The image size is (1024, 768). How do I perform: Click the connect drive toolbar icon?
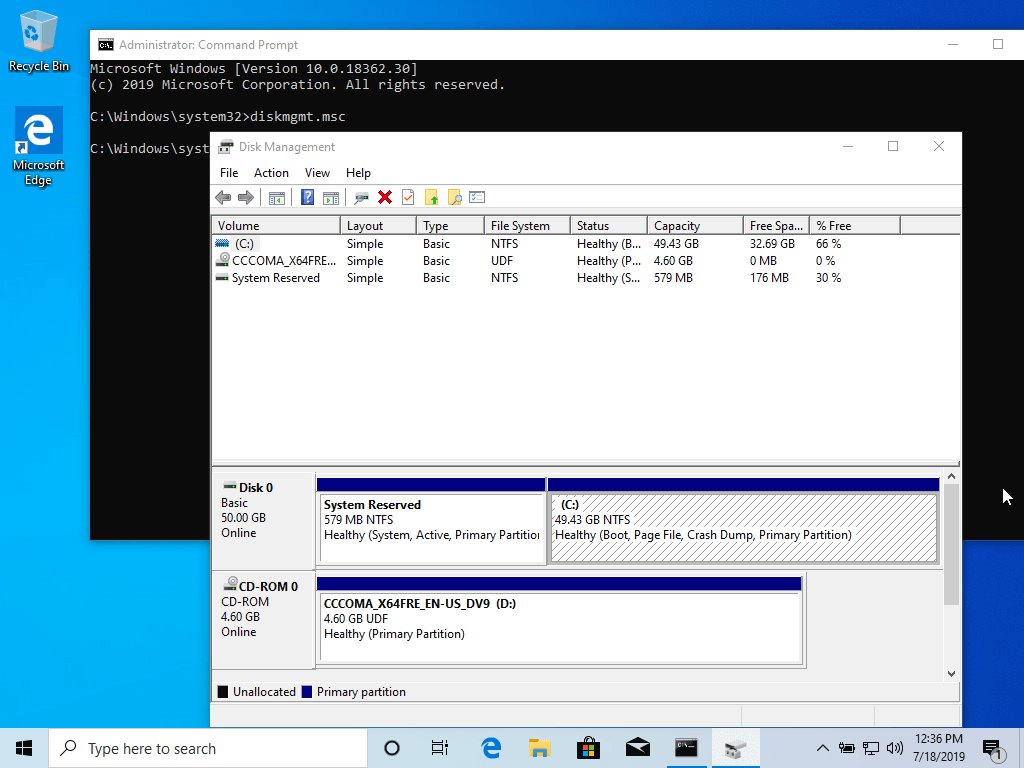click(361, 198)
